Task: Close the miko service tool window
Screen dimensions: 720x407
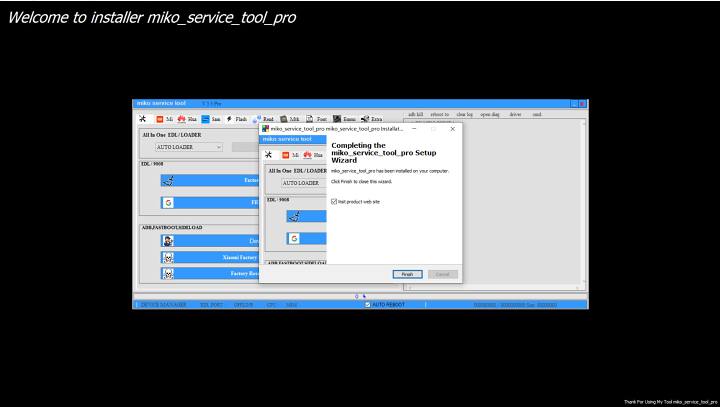Action: 582,104
